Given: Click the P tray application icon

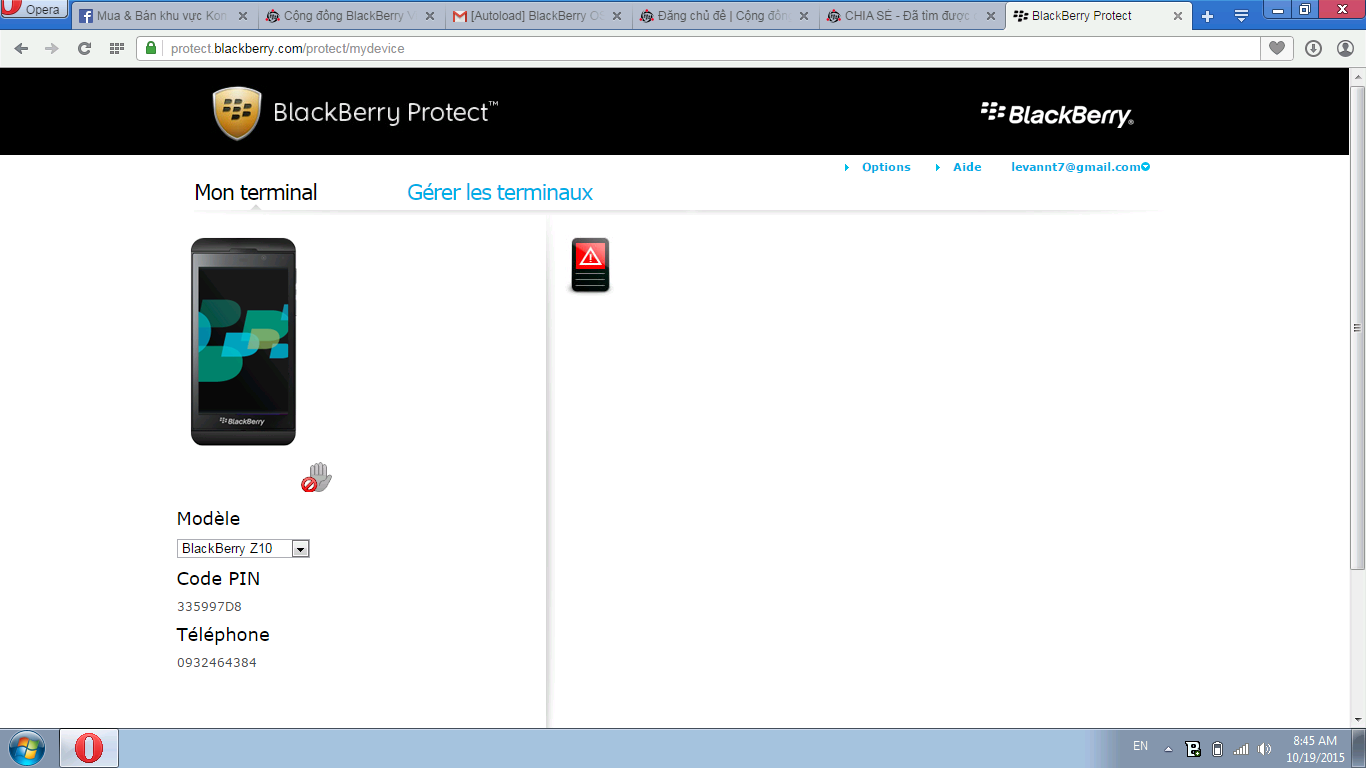Looking at the screenshot, I should [x=1193, y=748].
